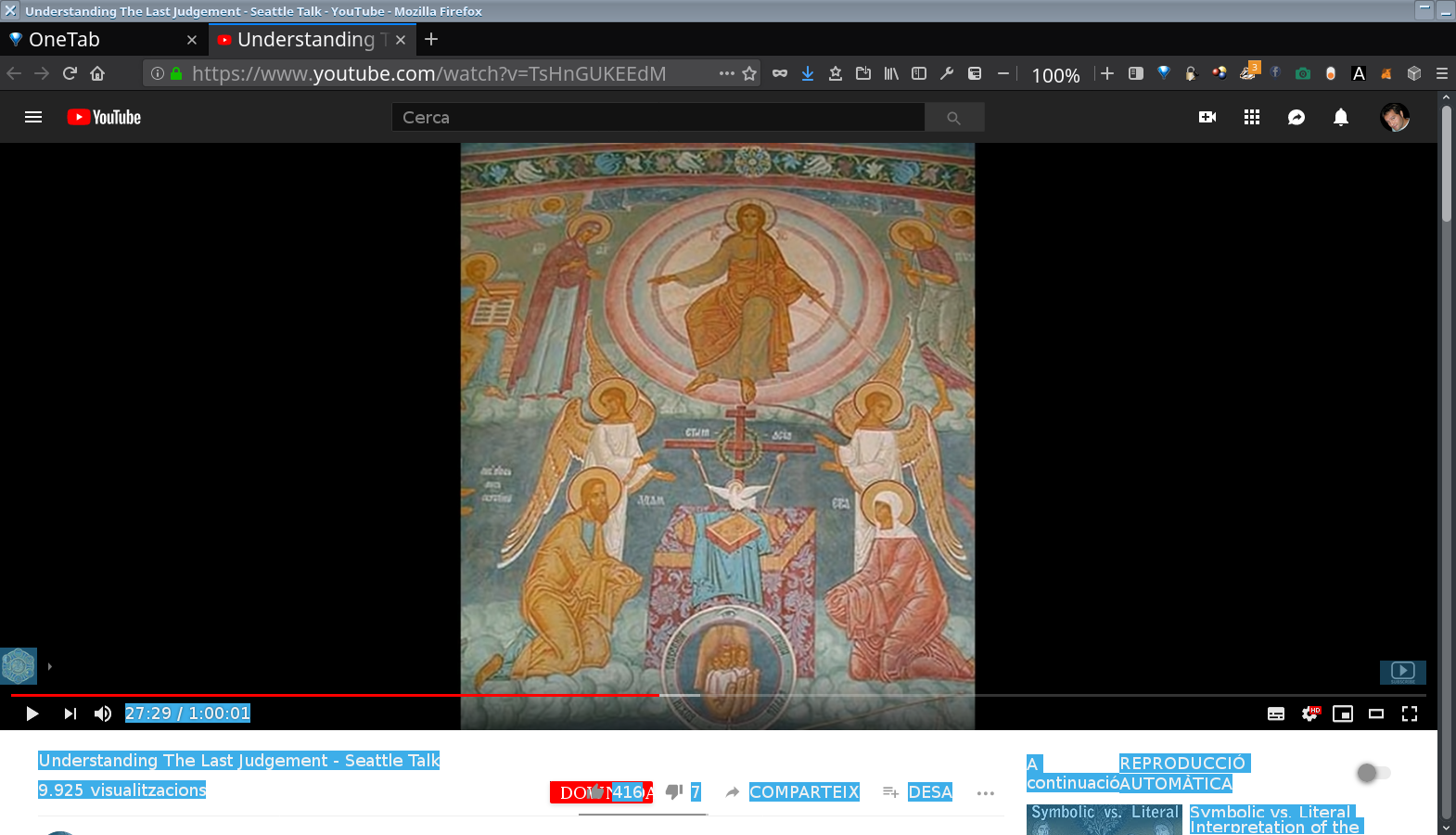Image resolution: width=1456 pixels, height=835 pixels.
Task: Open the private mask icon in toolbar
Action: (x=780, y=73)
